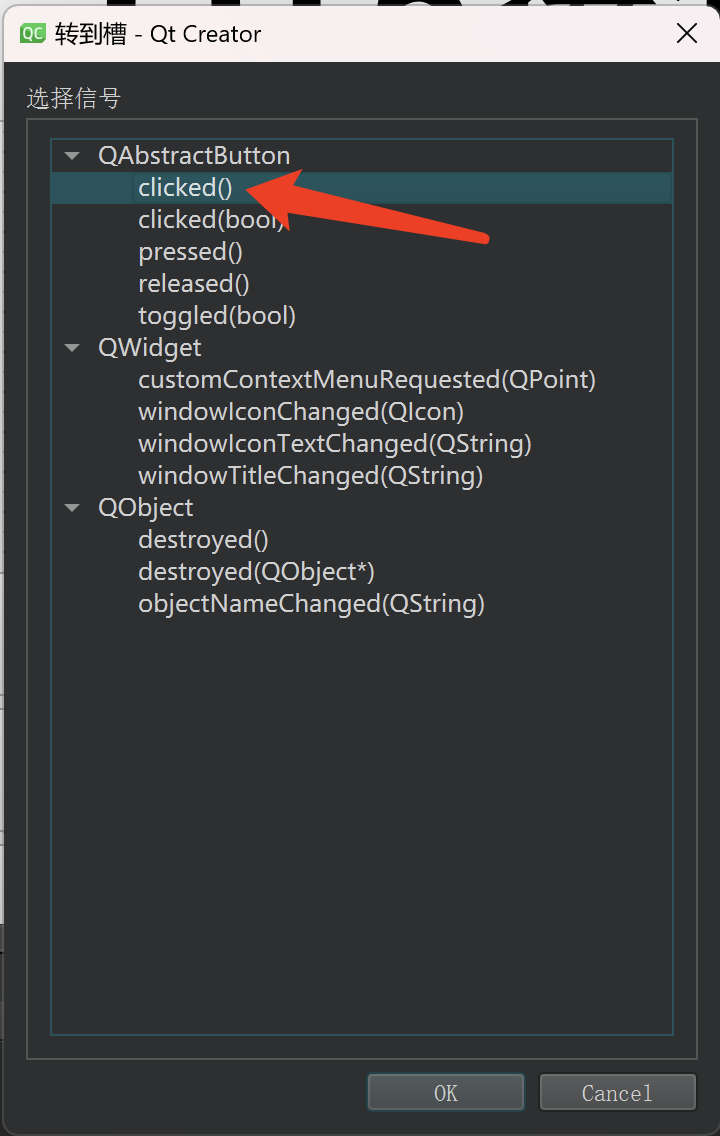The width and height of the screenshot is (720, 1136).
Task: Click the QAbstractButton group label
Action: (x=193, y=155)
